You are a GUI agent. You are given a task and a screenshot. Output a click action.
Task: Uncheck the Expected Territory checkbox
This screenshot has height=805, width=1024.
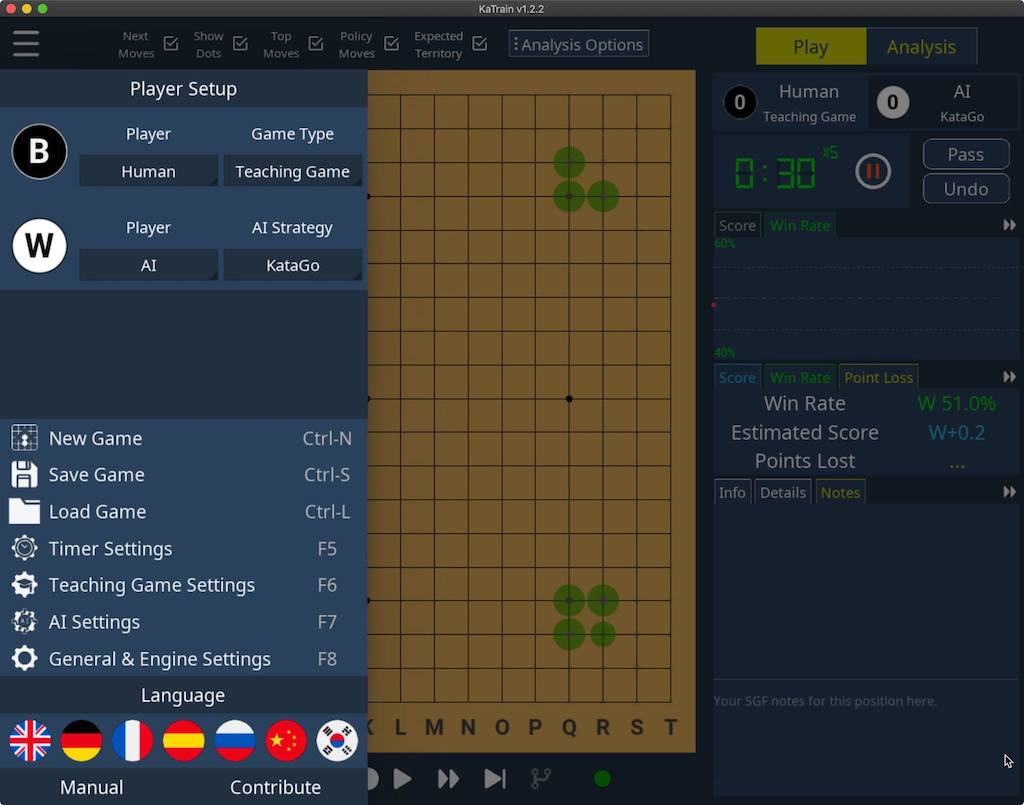(480, 44)
